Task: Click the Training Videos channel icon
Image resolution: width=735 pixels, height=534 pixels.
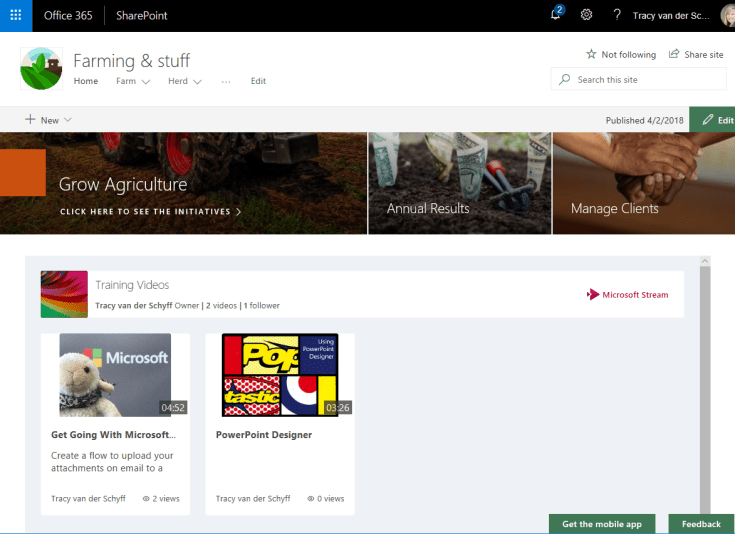Action: click(63, 294)
